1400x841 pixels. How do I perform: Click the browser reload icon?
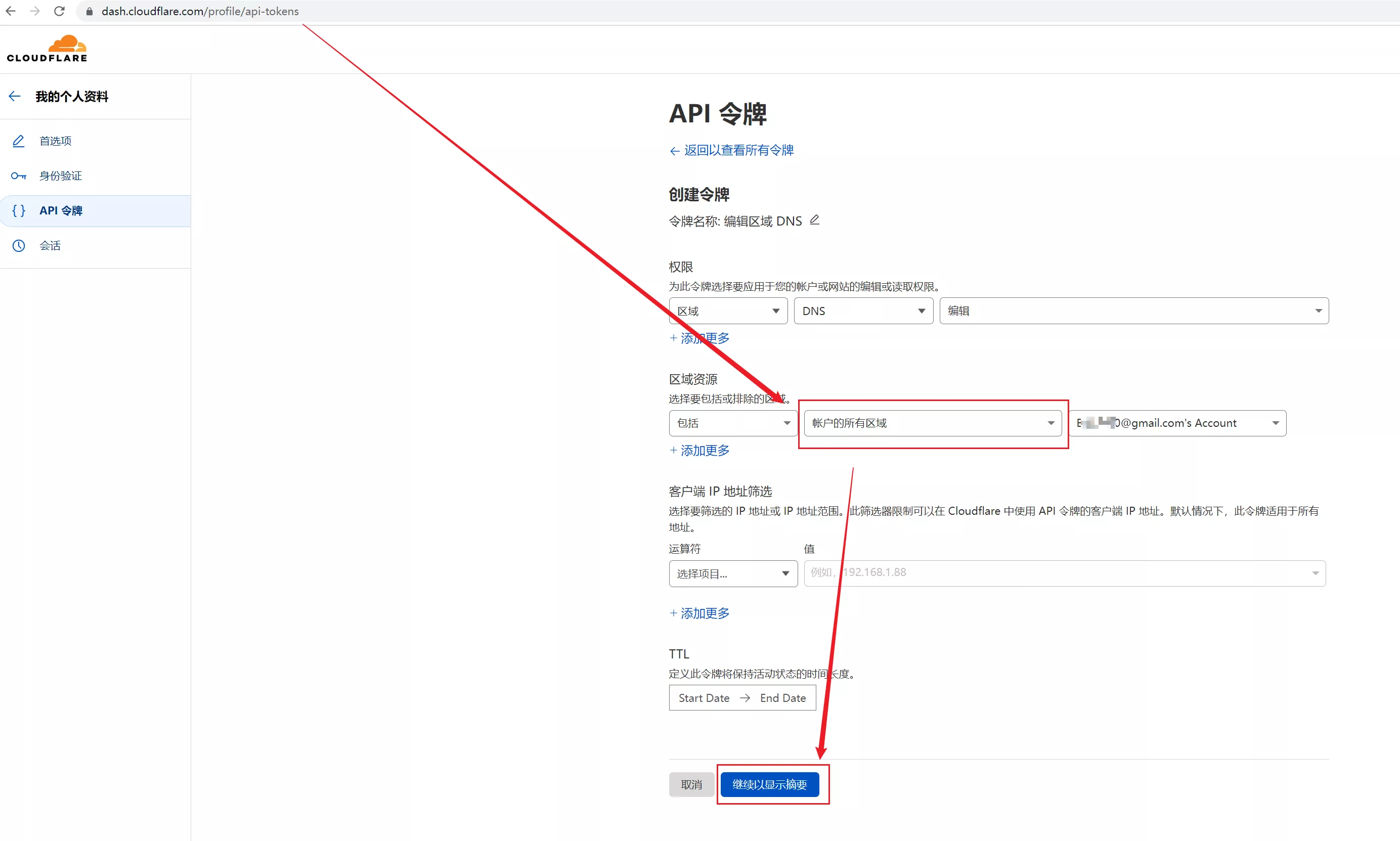coord(59,11)
